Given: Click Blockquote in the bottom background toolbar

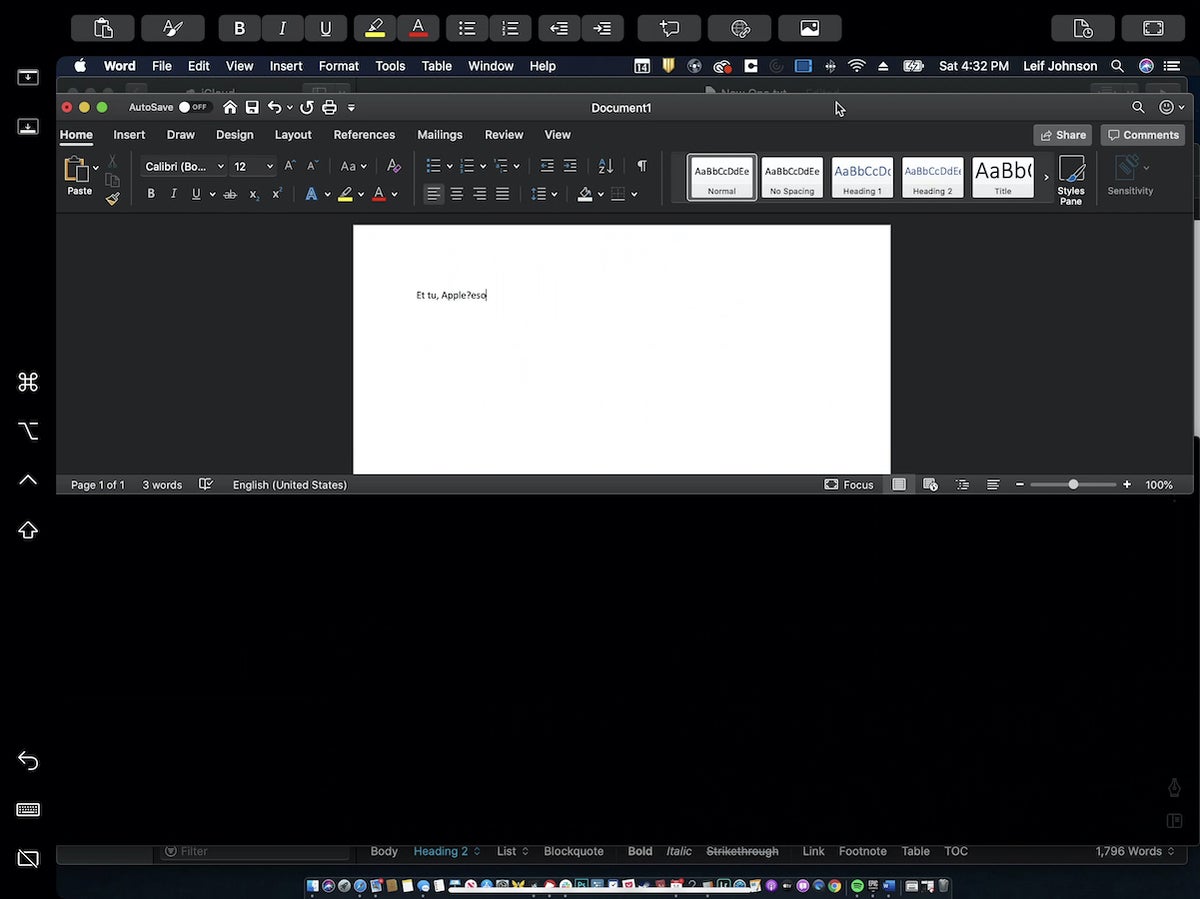Looking at the screenshot, I should point(574,851).
